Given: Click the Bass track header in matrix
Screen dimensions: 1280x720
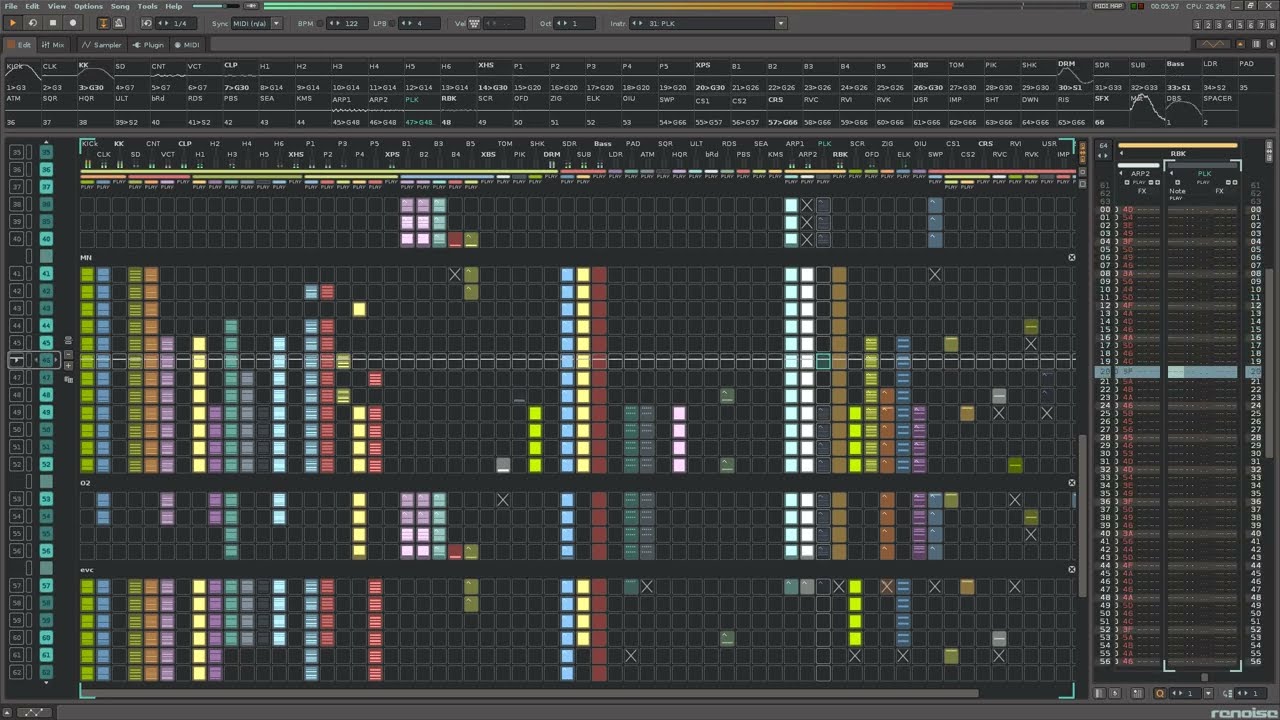Looking at the screenshot, I should (602, 144).
